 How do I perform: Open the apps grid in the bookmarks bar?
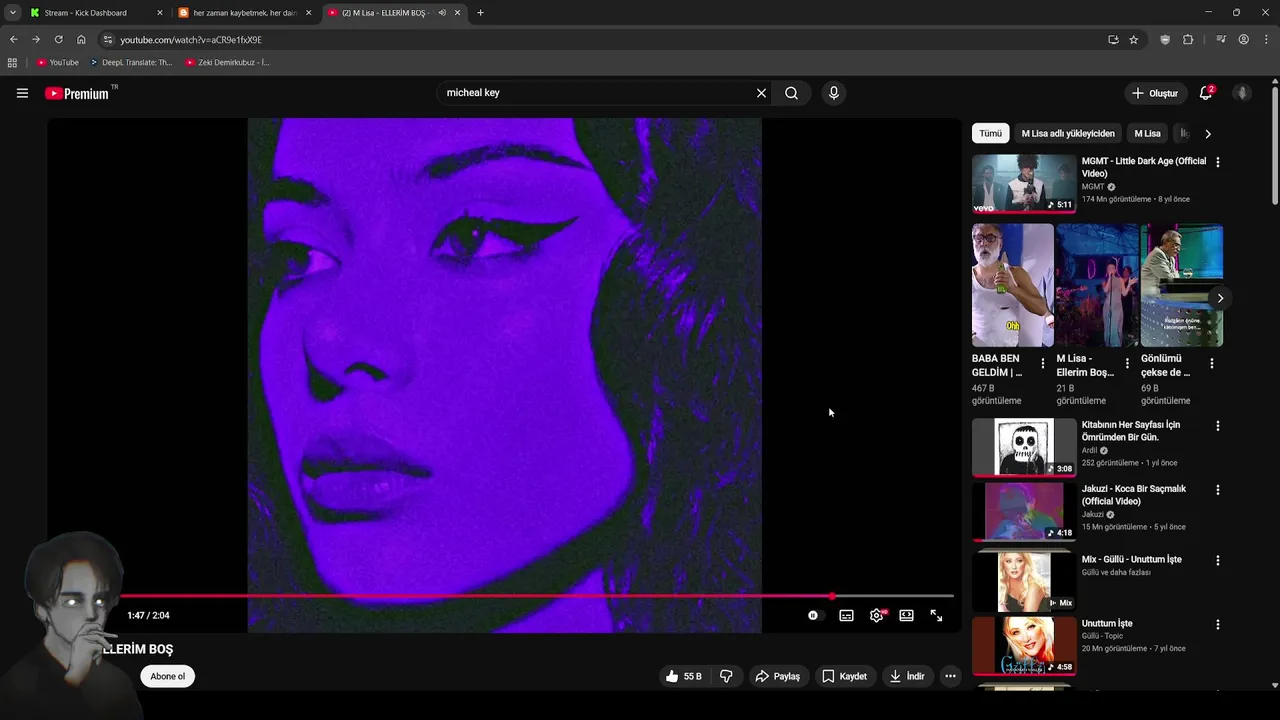coord(12,62)
